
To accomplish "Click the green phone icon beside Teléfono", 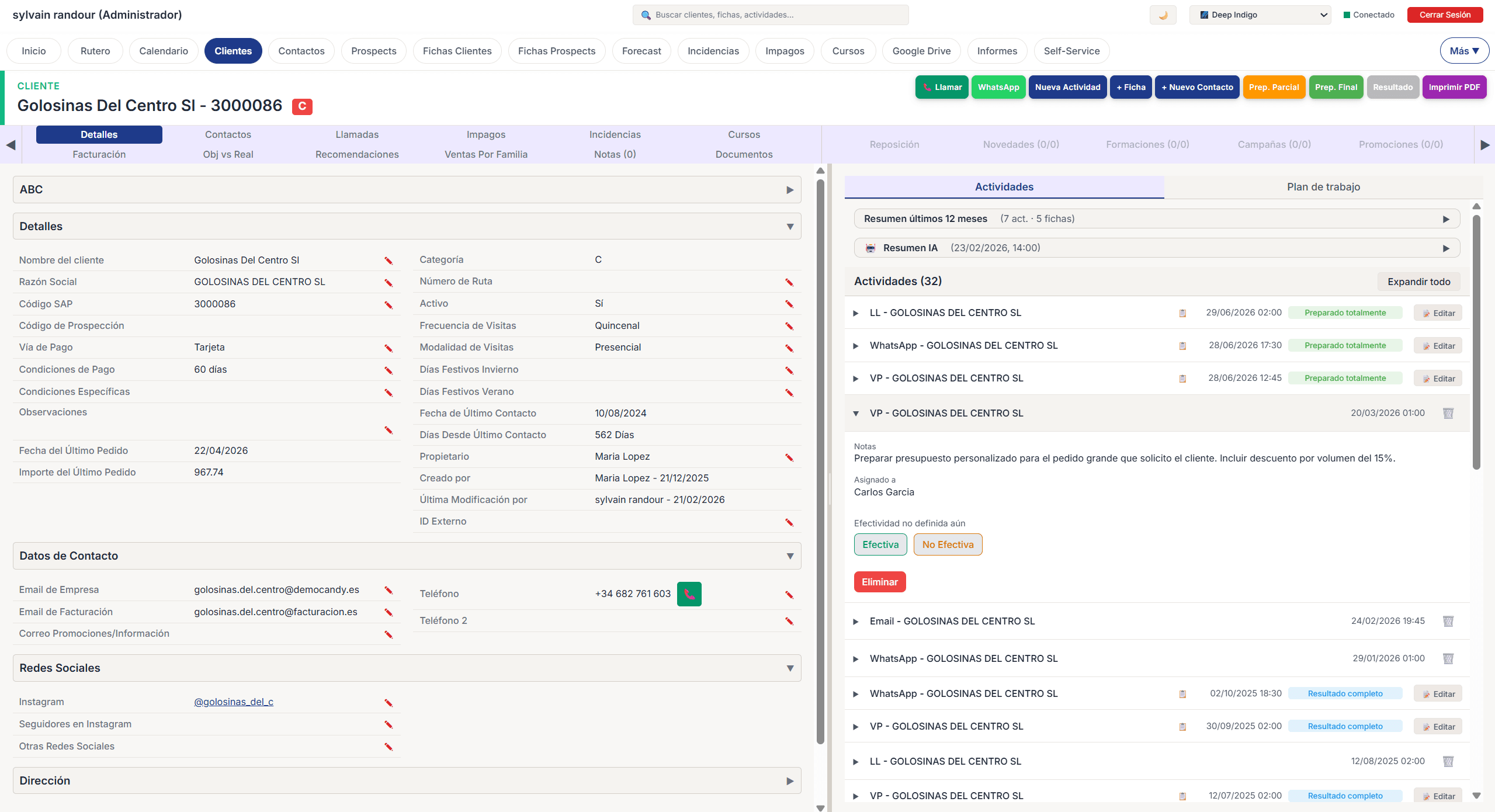I will coord(689,594).
